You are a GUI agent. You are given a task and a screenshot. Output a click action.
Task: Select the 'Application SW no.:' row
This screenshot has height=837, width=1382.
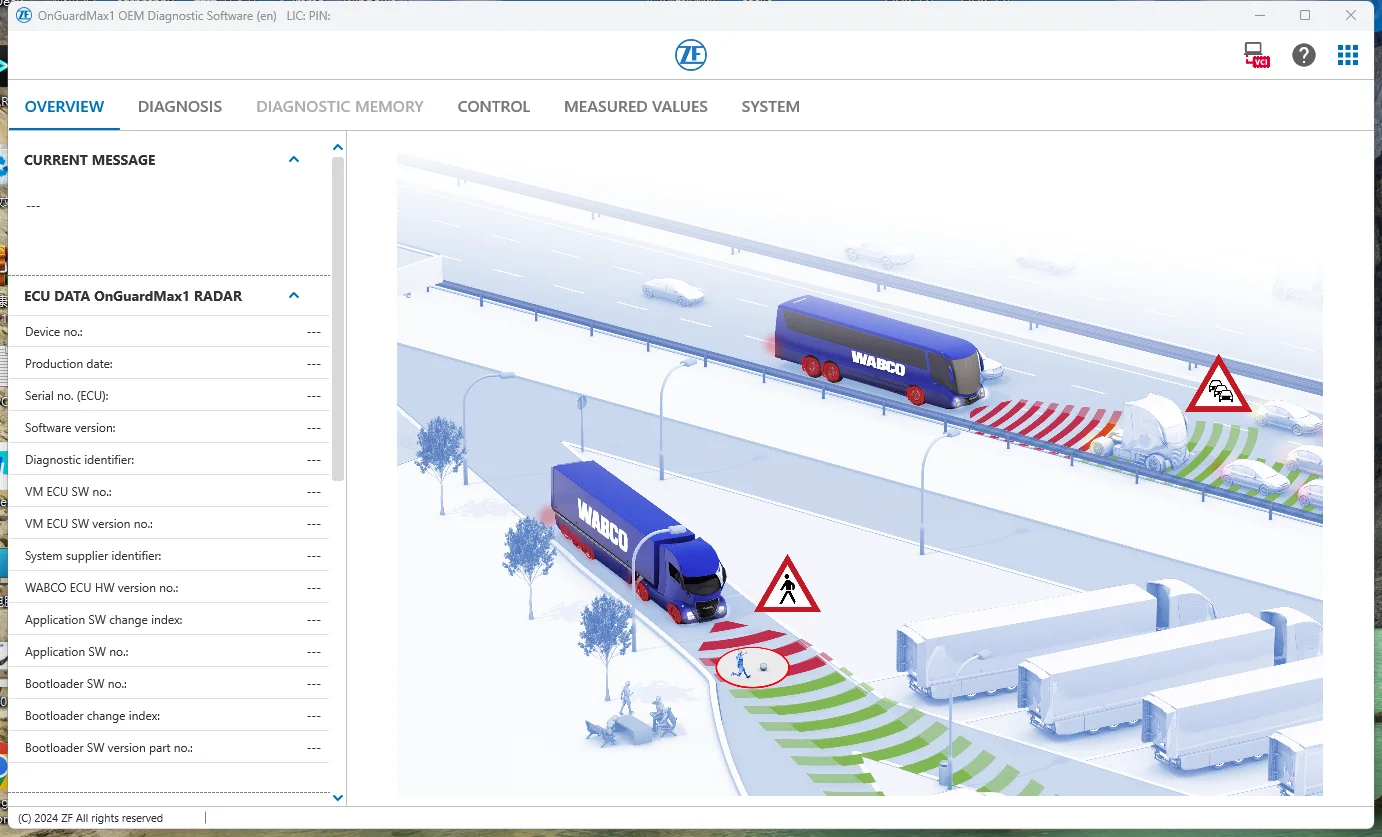coord(169,652)
